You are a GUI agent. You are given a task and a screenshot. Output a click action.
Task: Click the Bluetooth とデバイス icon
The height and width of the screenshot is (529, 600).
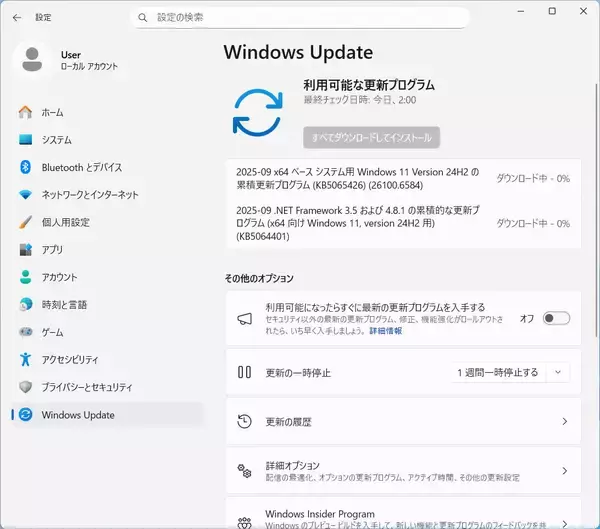(x=26, y=167)
